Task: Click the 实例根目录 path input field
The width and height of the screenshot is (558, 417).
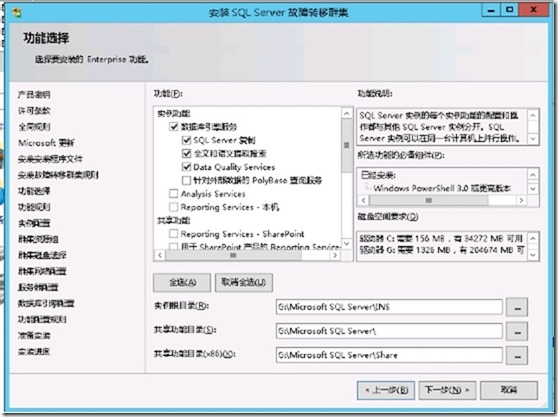Action: point(389,307)
